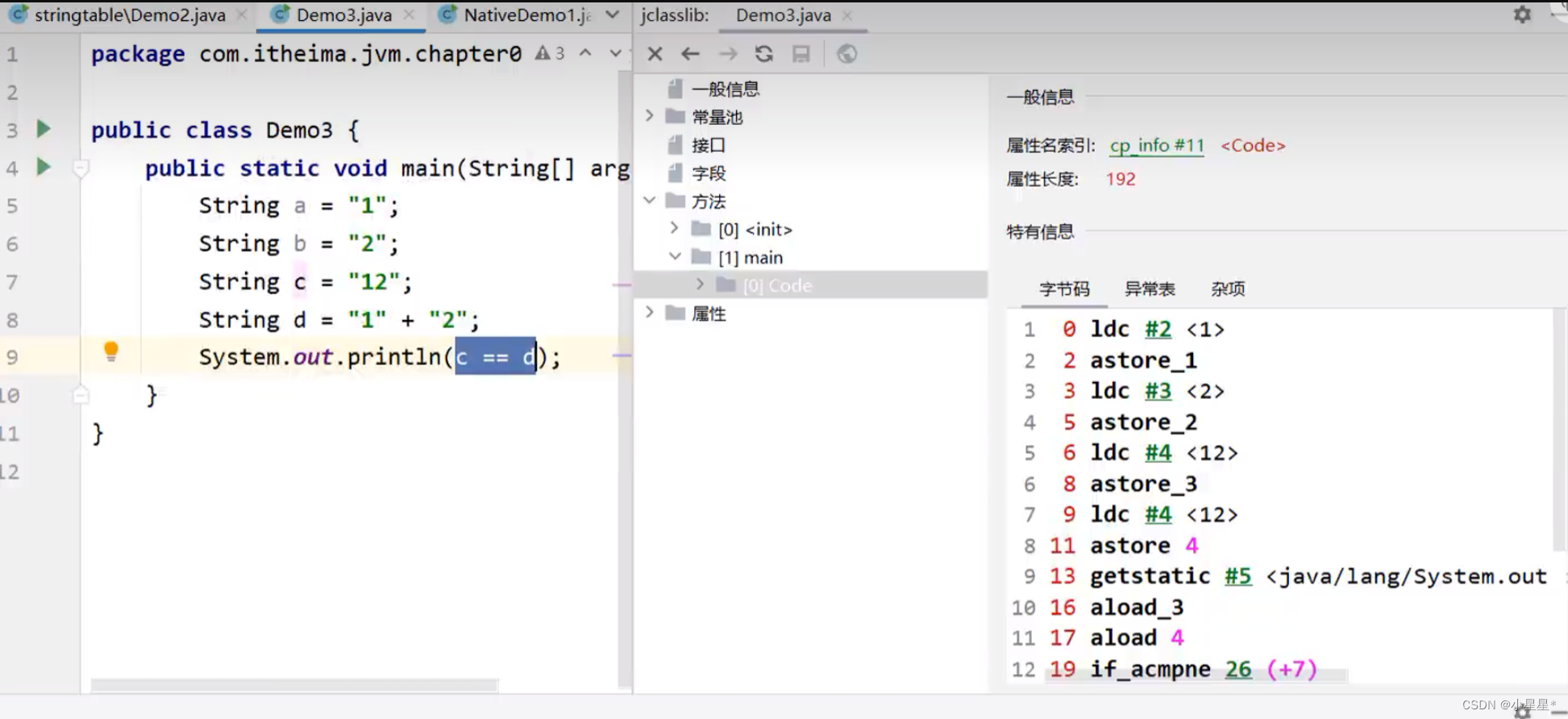This screenshot has height=719, width=1568.
Task: Follow the cp_info #11 link
Action: tap(1157, 145)
